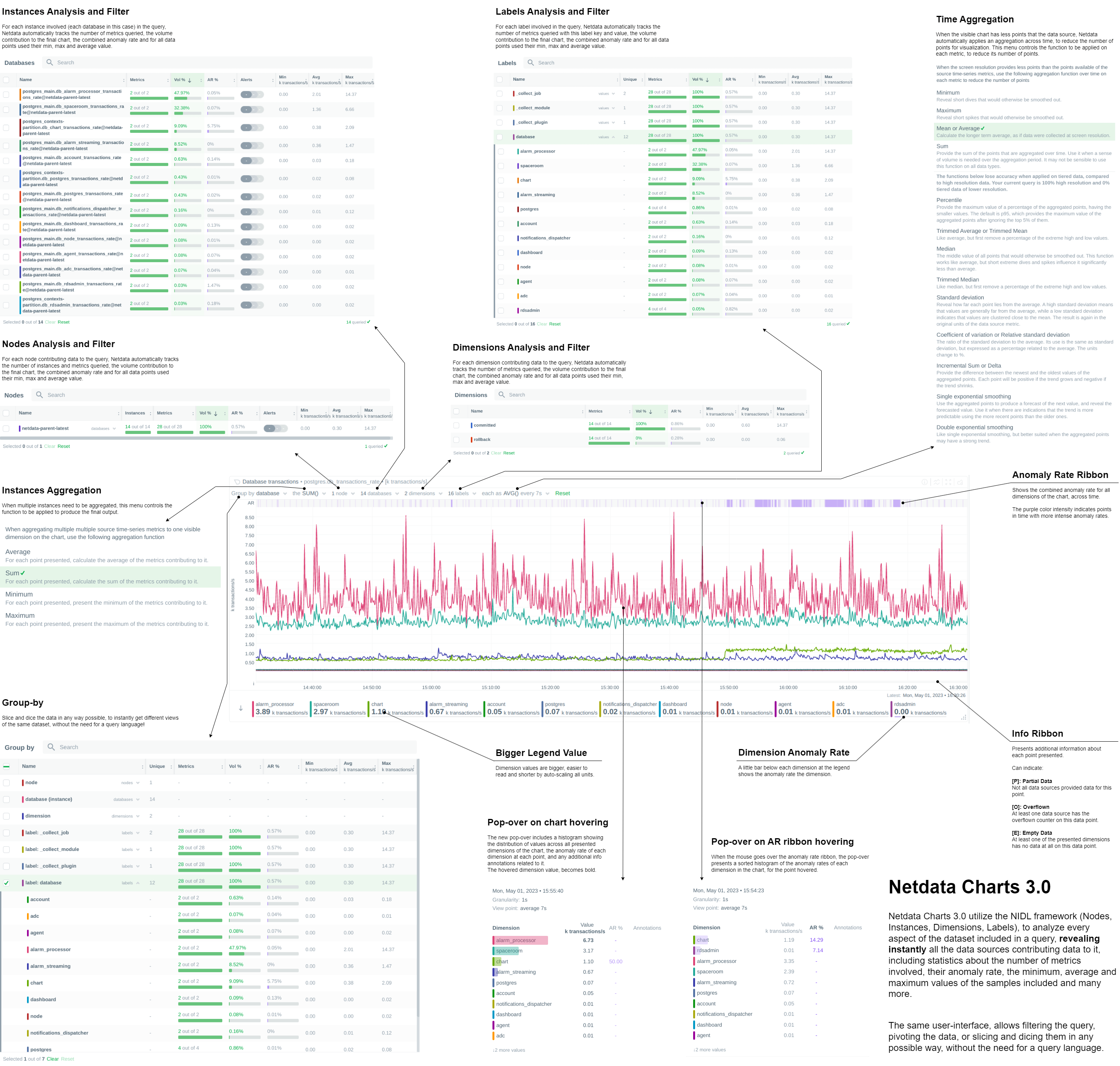Screen dimensions: 1120x1066
Task: Click Reset under the Dimensions table
Action: pos(508,453)
